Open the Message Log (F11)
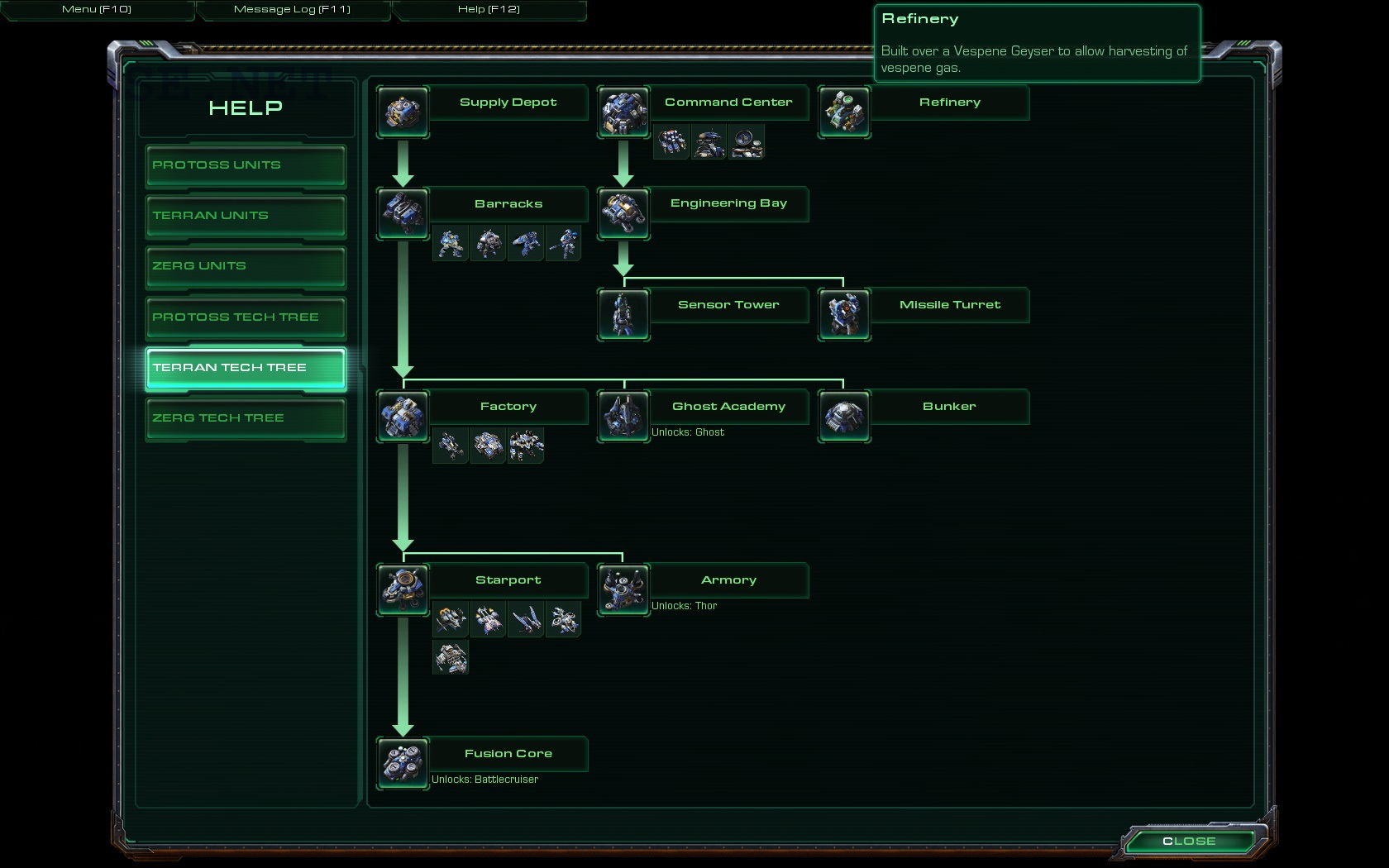The width and height of the screenshot is (1389, 868). [x=292, y=9]
